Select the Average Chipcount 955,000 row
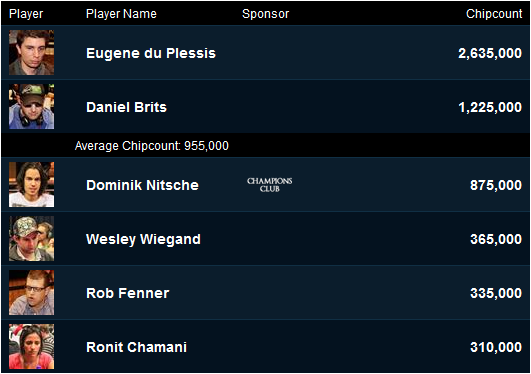 [266, 146]
